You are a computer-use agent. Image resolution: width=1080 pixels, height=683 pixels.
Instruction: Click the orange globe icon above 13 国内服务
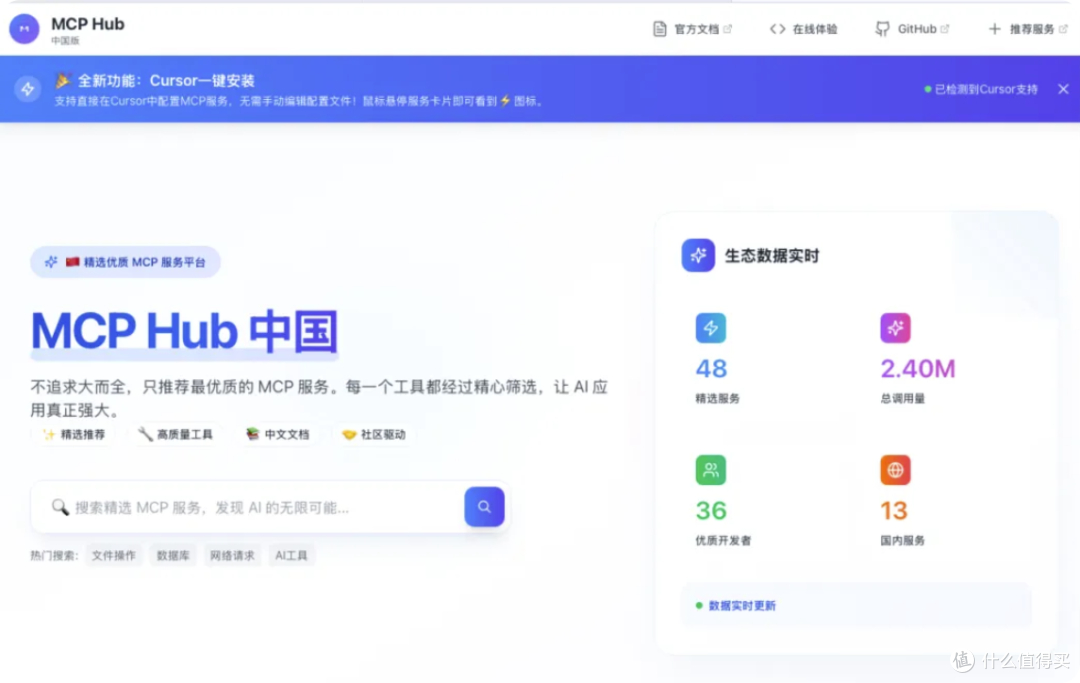coord(895,470)
